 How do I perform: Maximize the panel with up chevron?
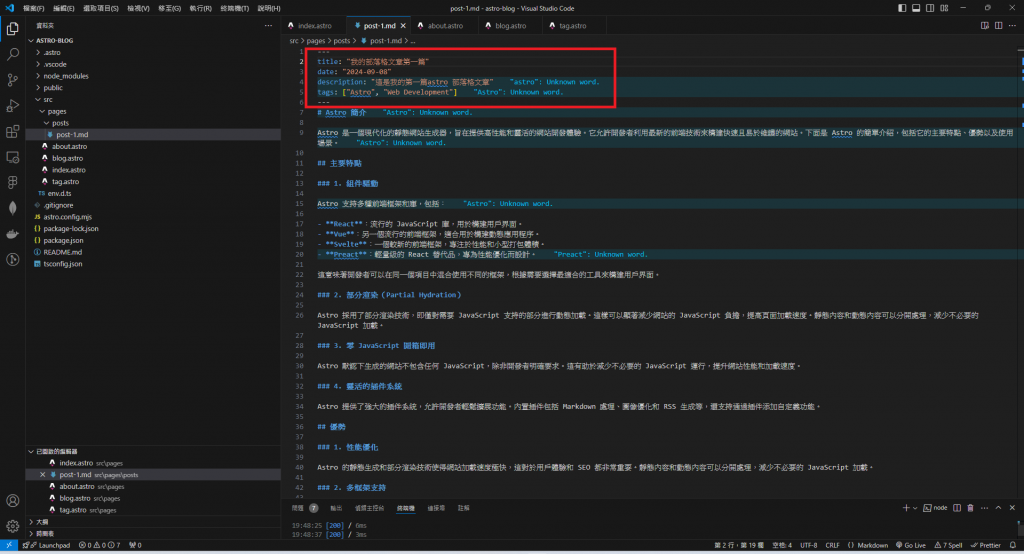coord(999,508)
